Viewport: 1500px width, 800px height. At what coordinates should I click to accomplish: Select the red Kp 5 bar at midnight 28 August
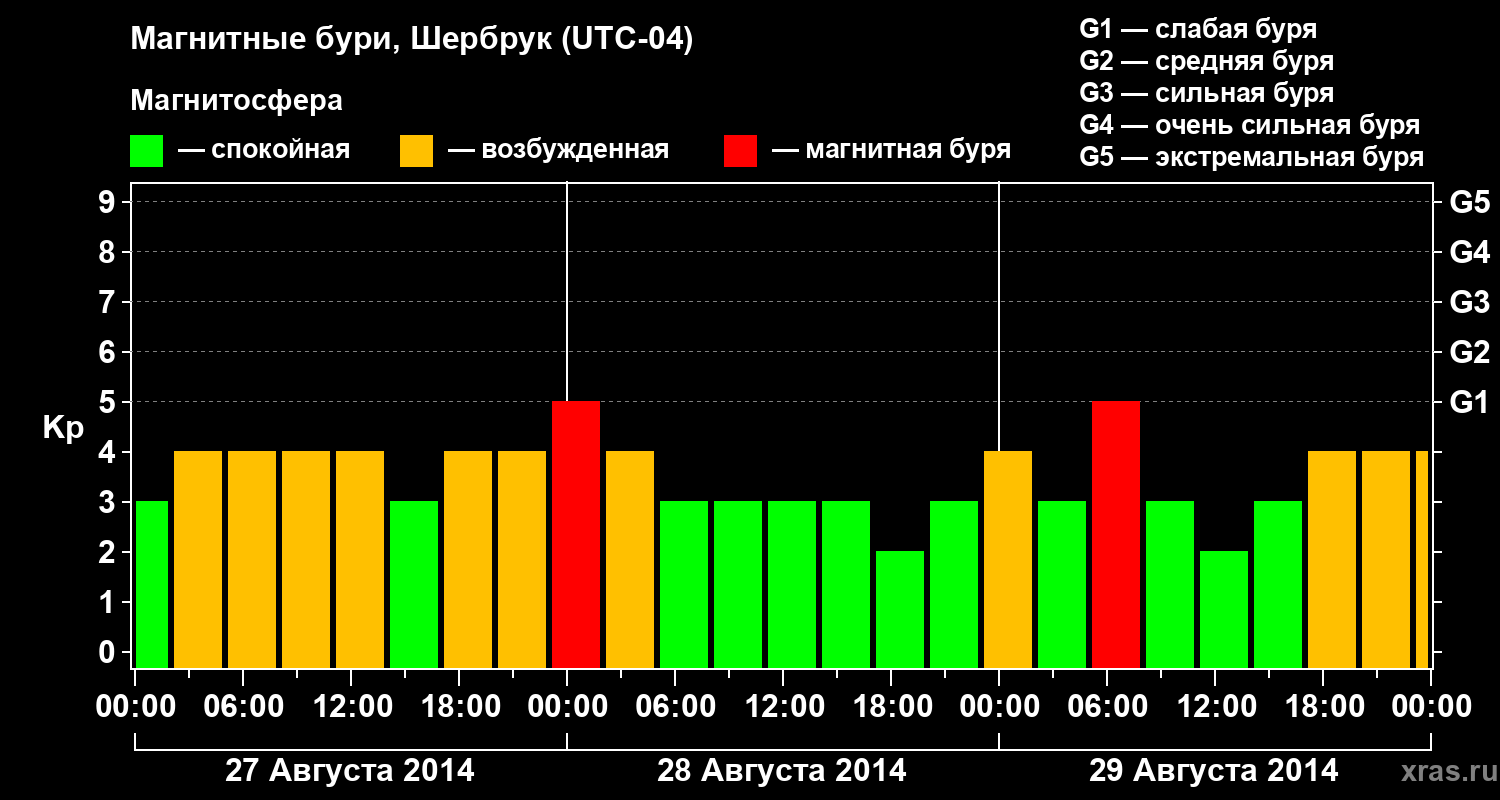pos(576,534)
